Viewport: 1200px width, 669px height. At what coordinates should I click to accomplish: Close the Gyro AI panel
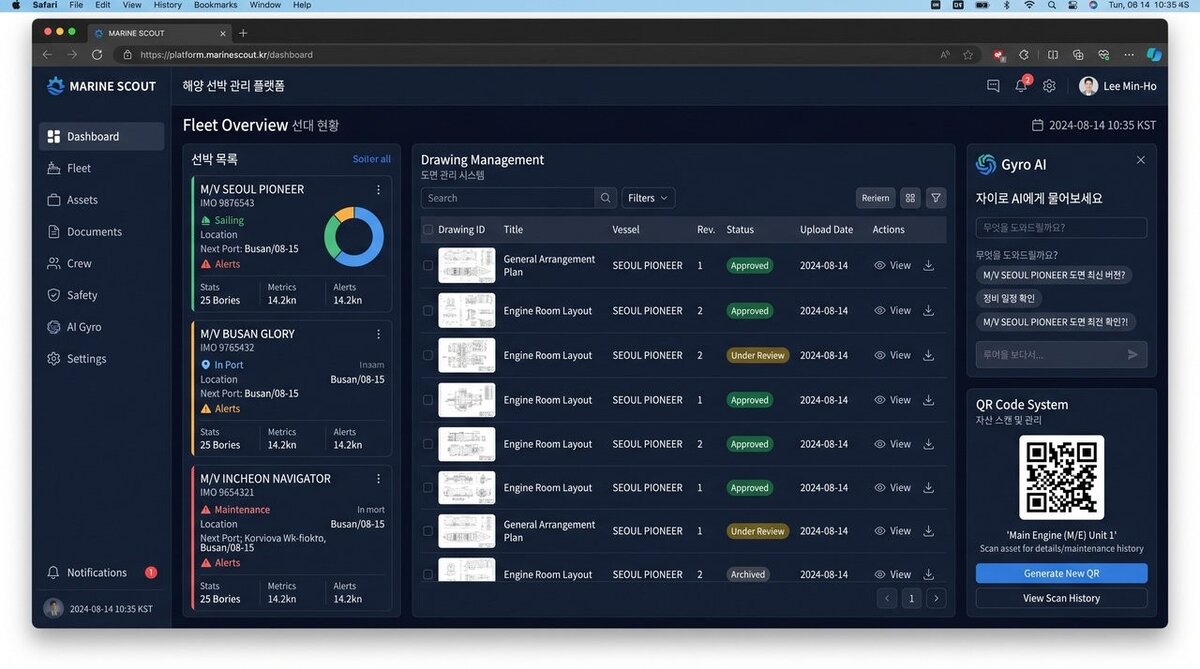(x=1141, y=160)
